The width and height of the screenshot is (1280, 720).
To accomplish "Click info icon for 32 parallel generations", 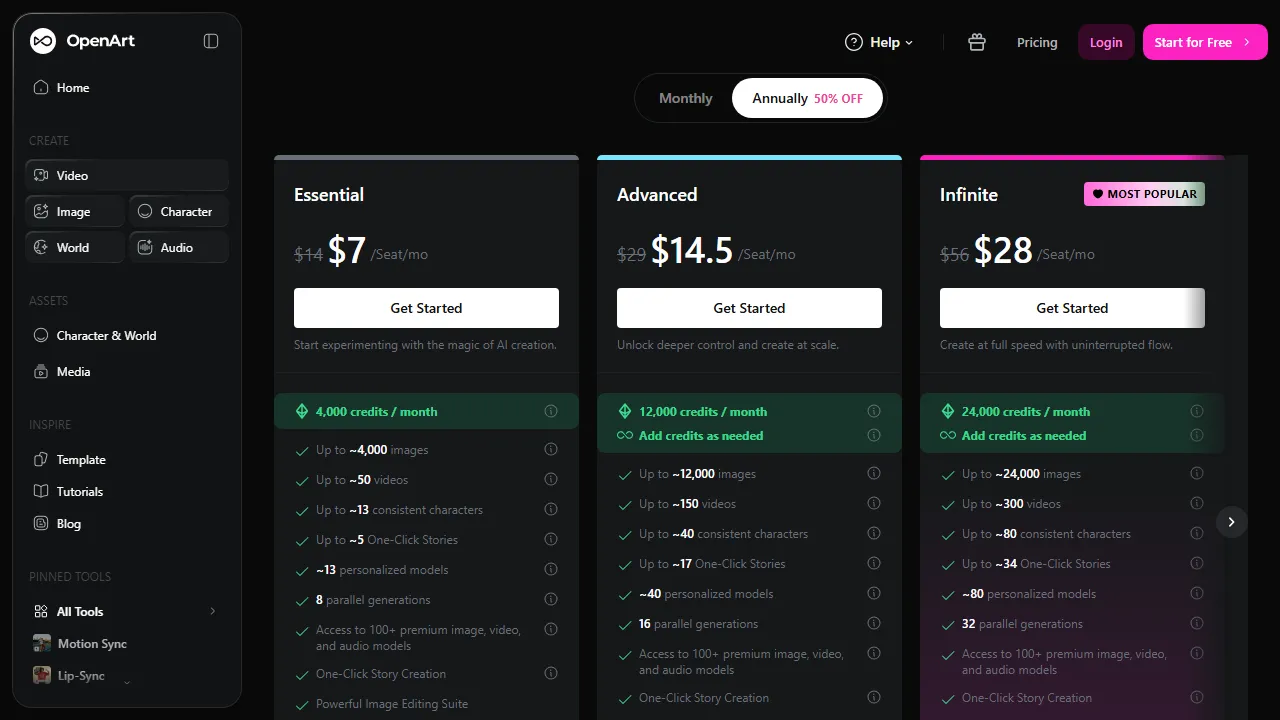I will (1197, 624).
